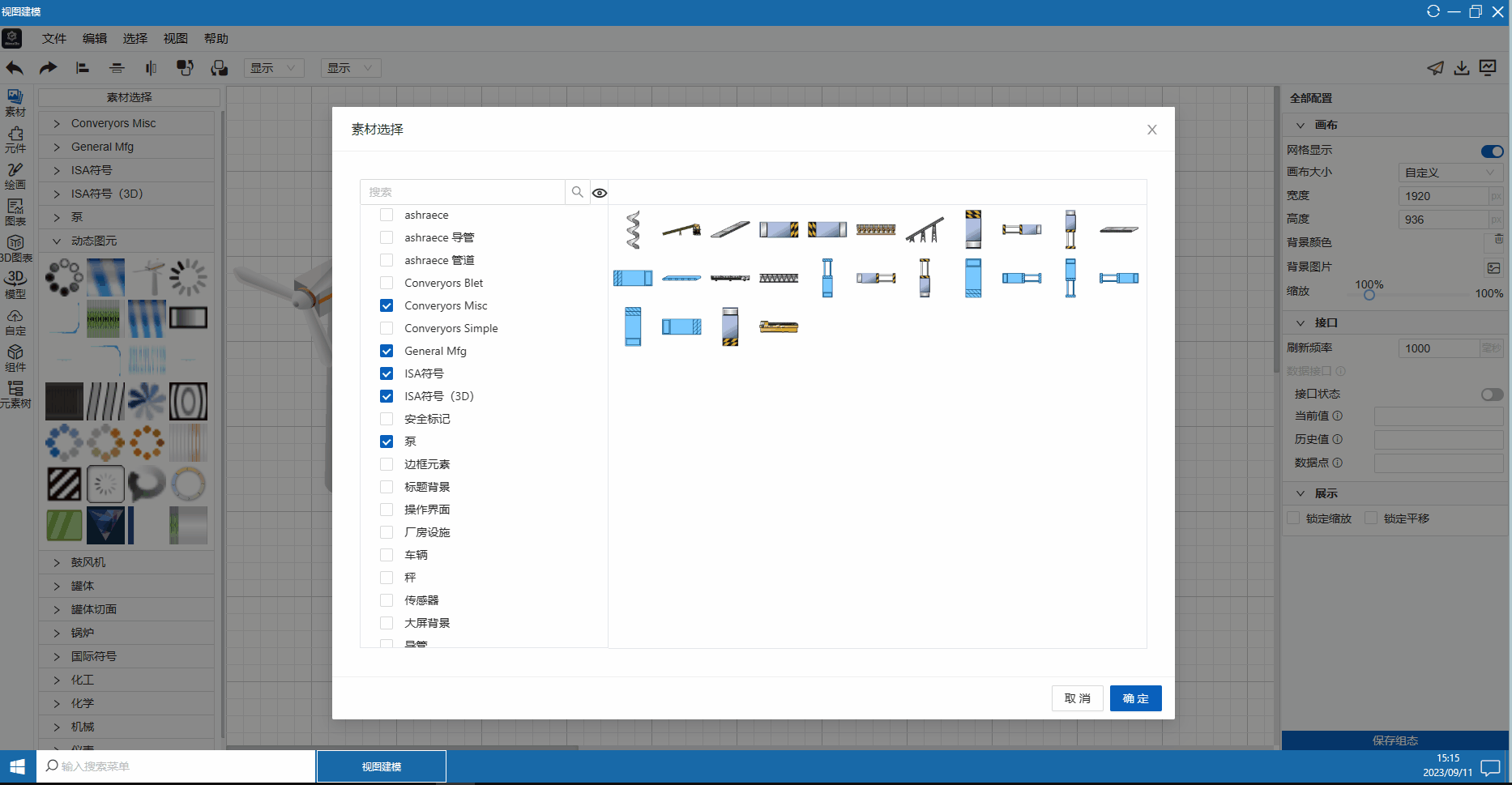Open the 元件 sidebar panel
The height and width of the screenshot is (785, 1512).
(15, 139)
